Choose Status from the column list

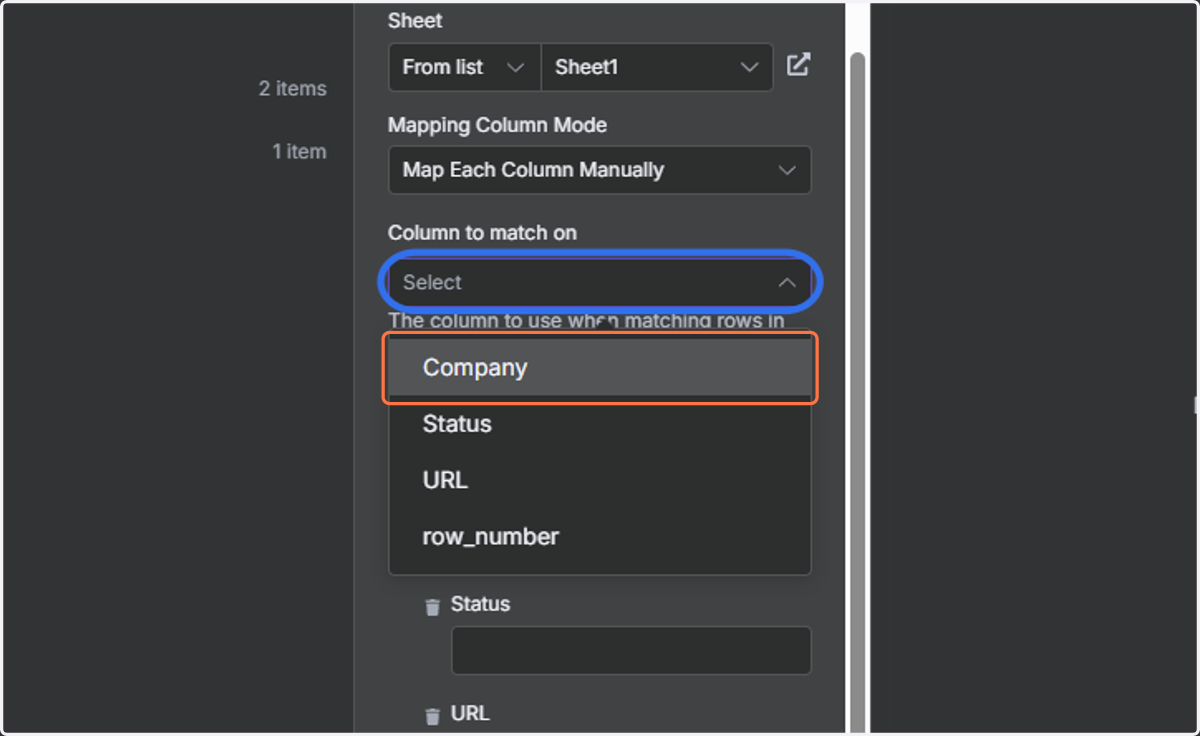(600, 424)
